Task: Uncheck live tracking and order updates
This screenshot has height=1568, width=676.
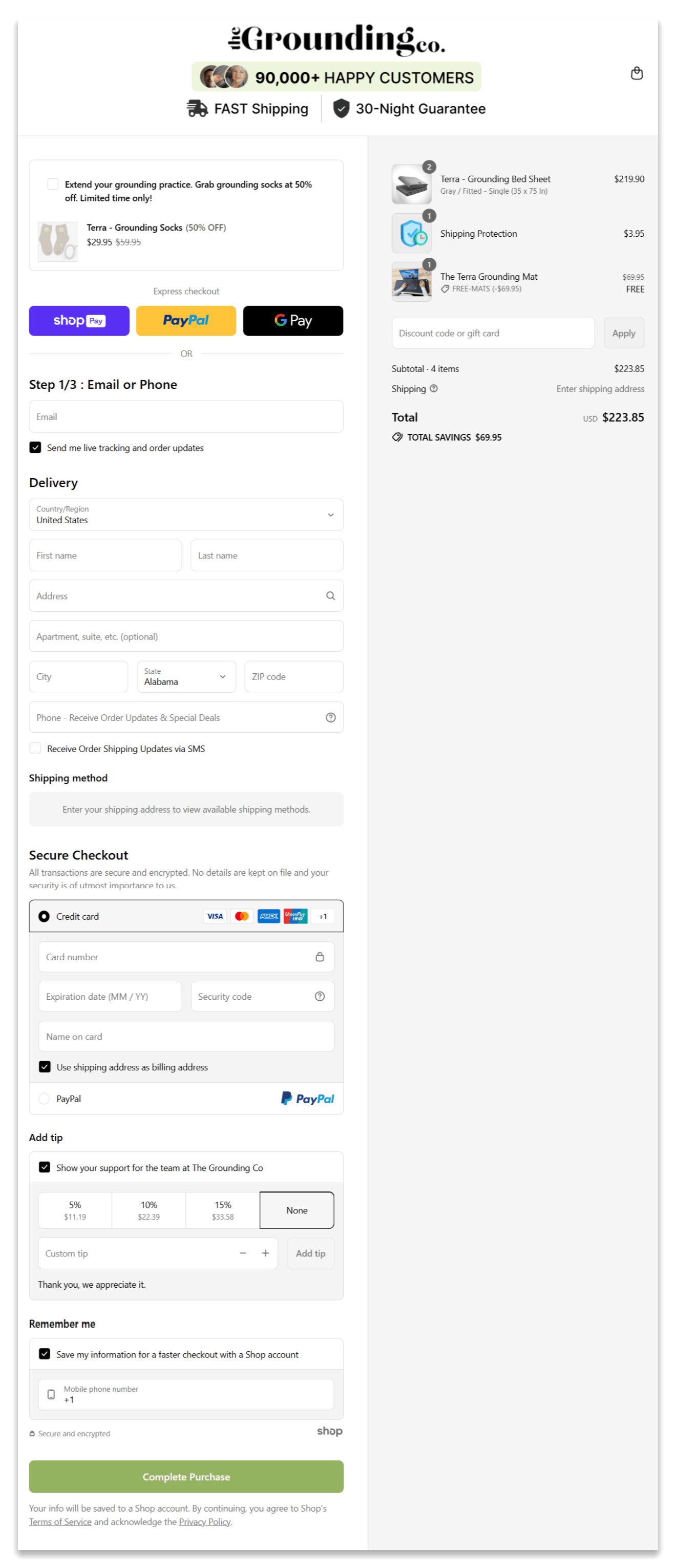Action: point(35,447)
